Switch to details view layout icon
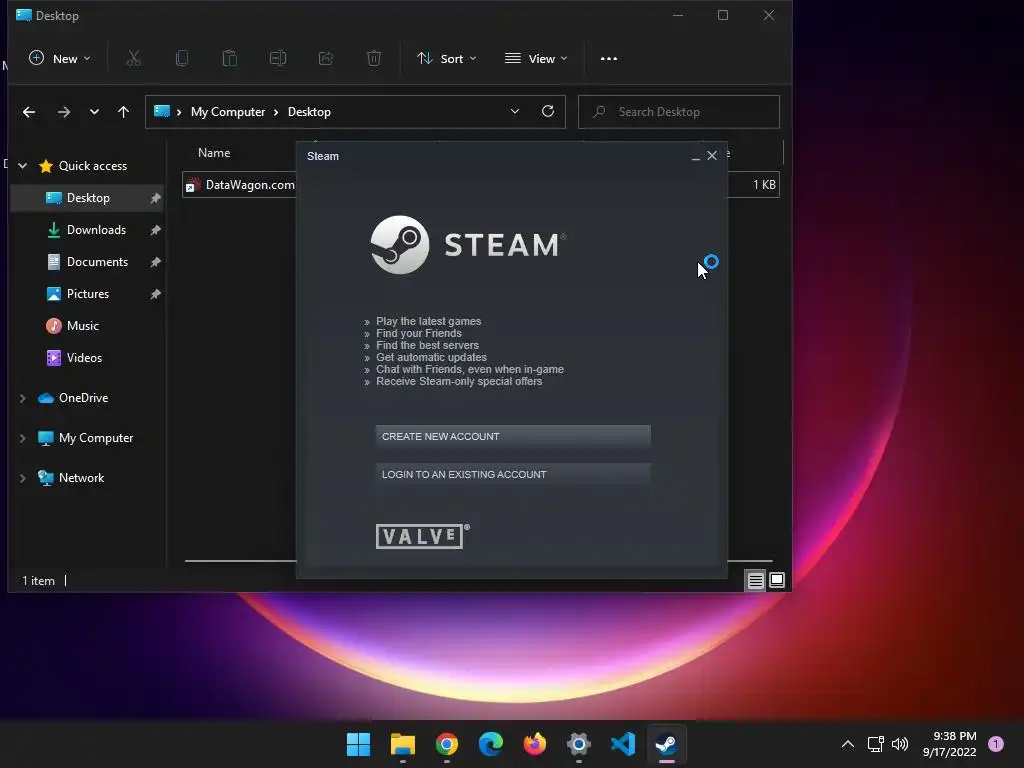 pos(756,580)
